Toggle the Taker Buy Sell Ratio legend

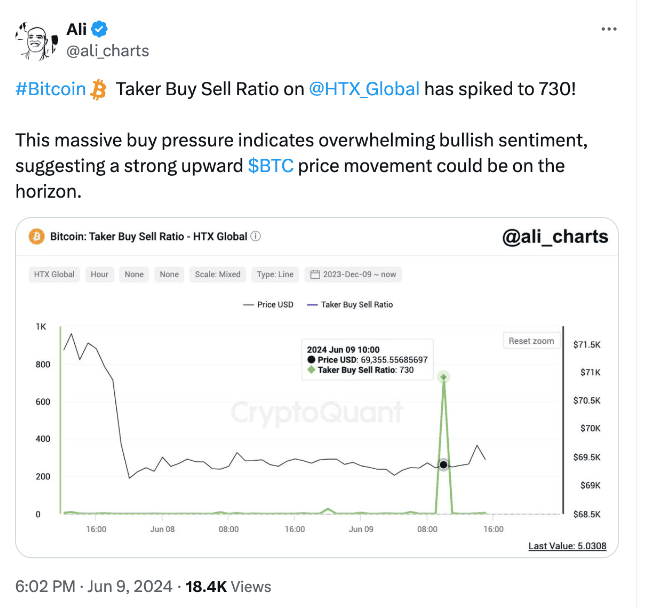click(350, 305)
